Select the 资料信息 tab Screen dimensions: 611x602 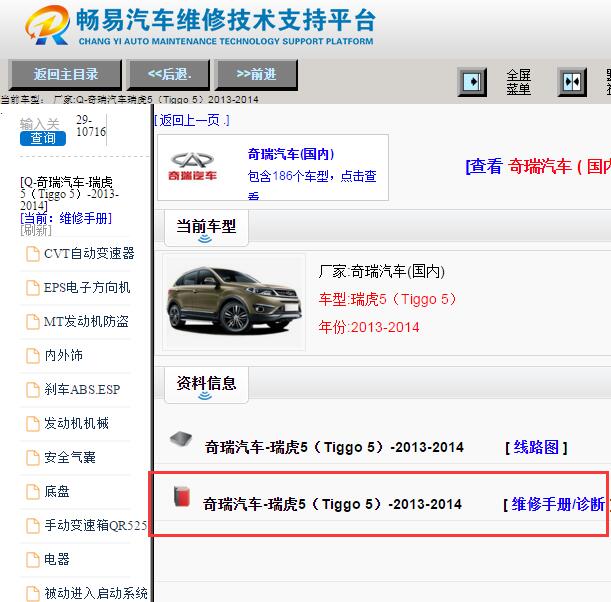click(206, 385)
